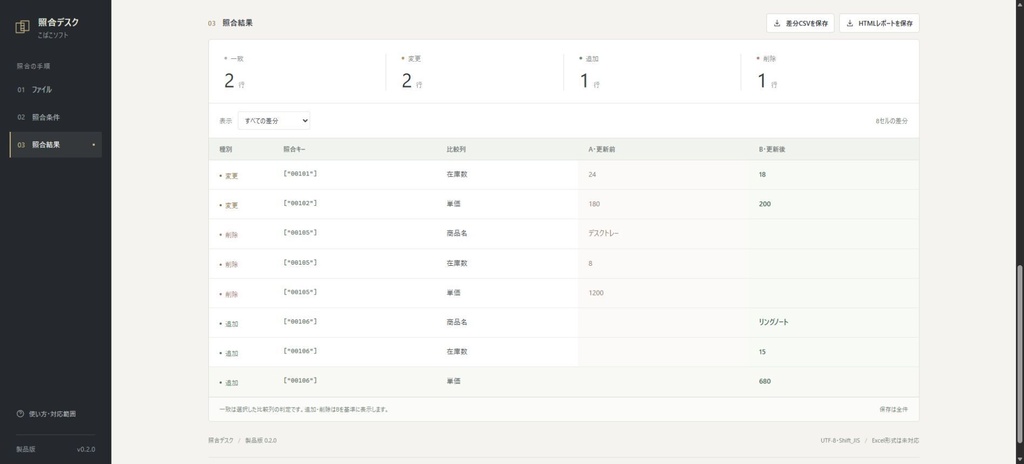Click 単価 in the 00106 added row

(453, 381)
